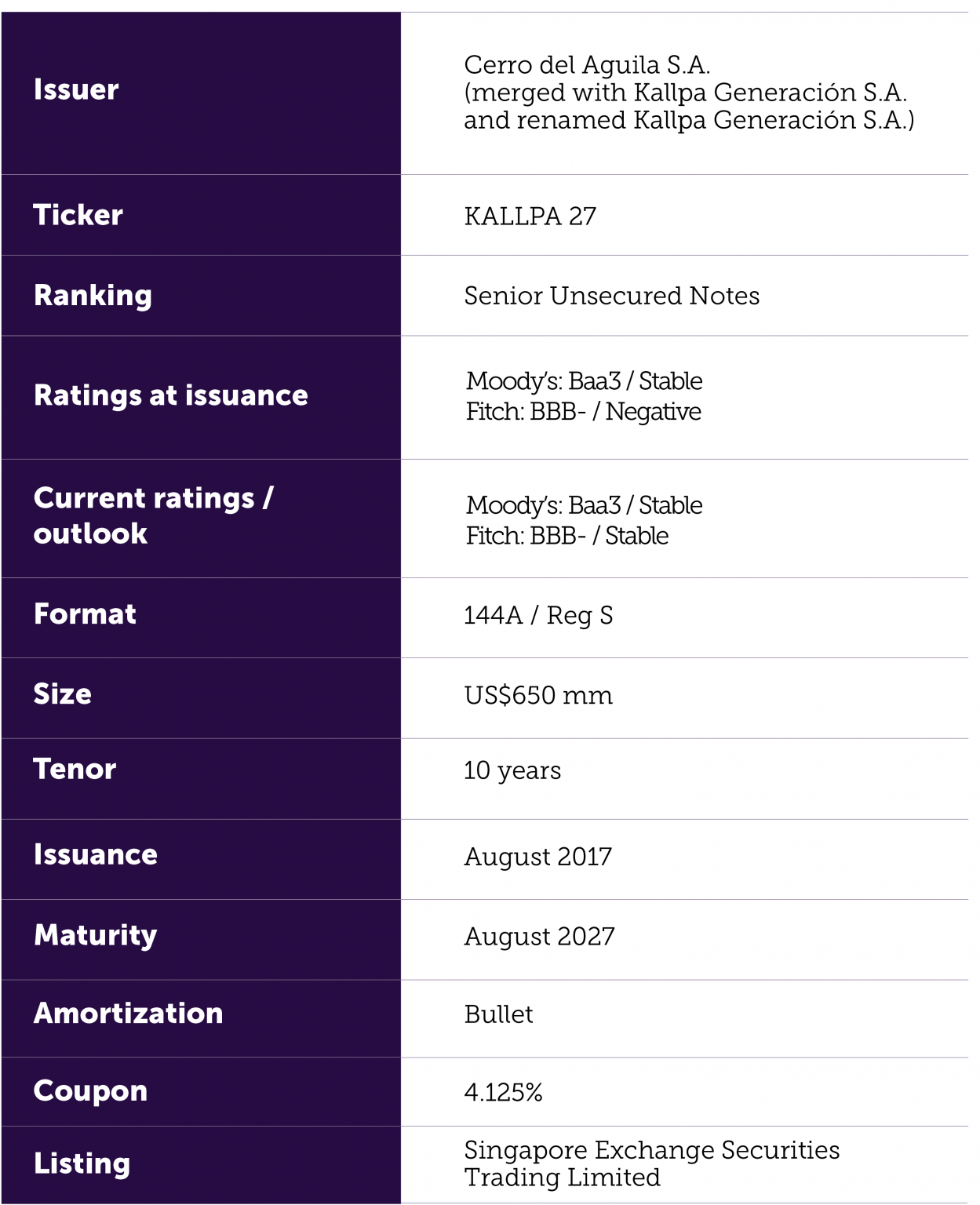Select the Cerro del Aguila S.A. issuer text
The width and height of the screenshot is (980, 1205).
point(587,64)
